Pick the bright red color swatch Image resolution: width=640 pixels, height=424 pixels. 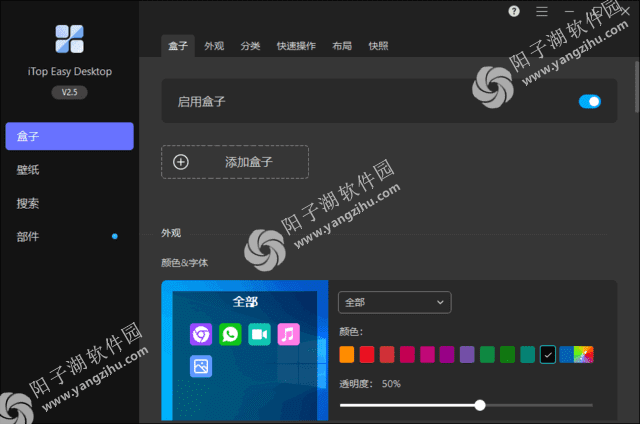(x=367, y=354)
